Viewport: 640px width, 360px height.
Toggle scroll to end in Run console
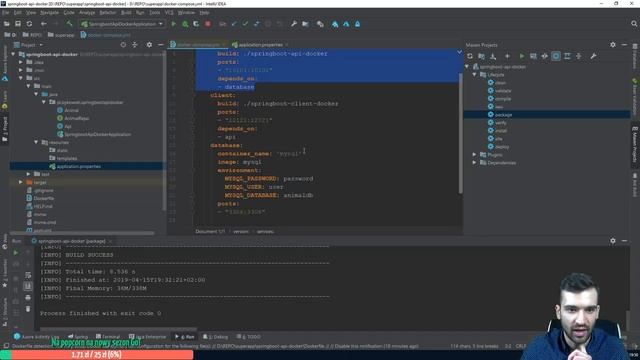28,286
